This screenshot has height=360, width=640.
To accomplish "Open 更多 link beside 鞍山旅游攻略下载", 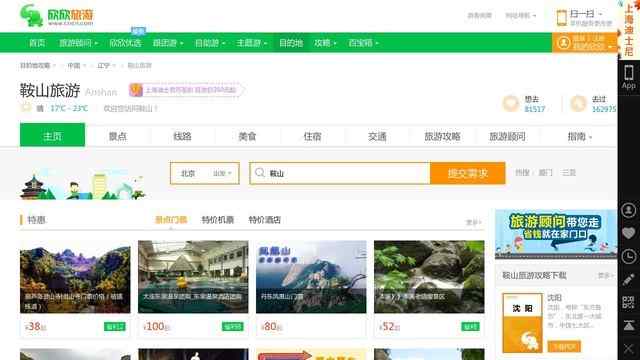I will point(605,276).
